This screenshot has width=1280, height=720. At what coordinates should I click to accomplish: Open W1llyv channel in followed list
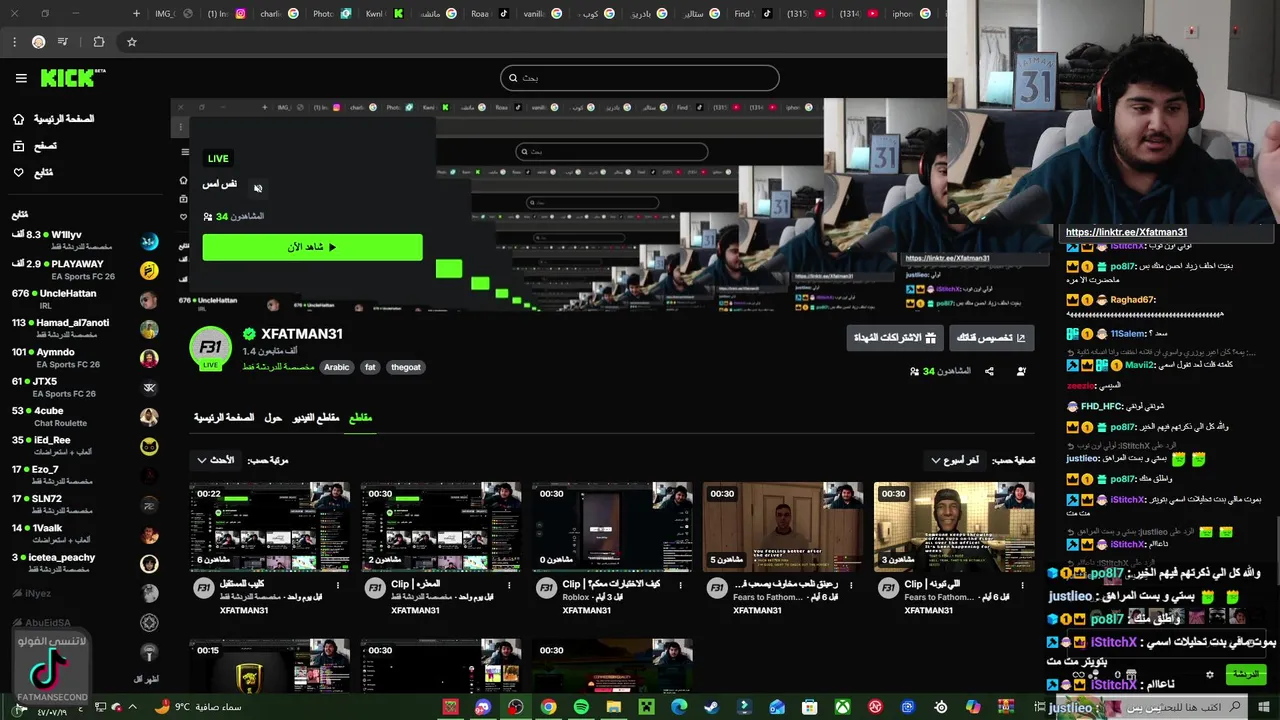pos(84,240)
